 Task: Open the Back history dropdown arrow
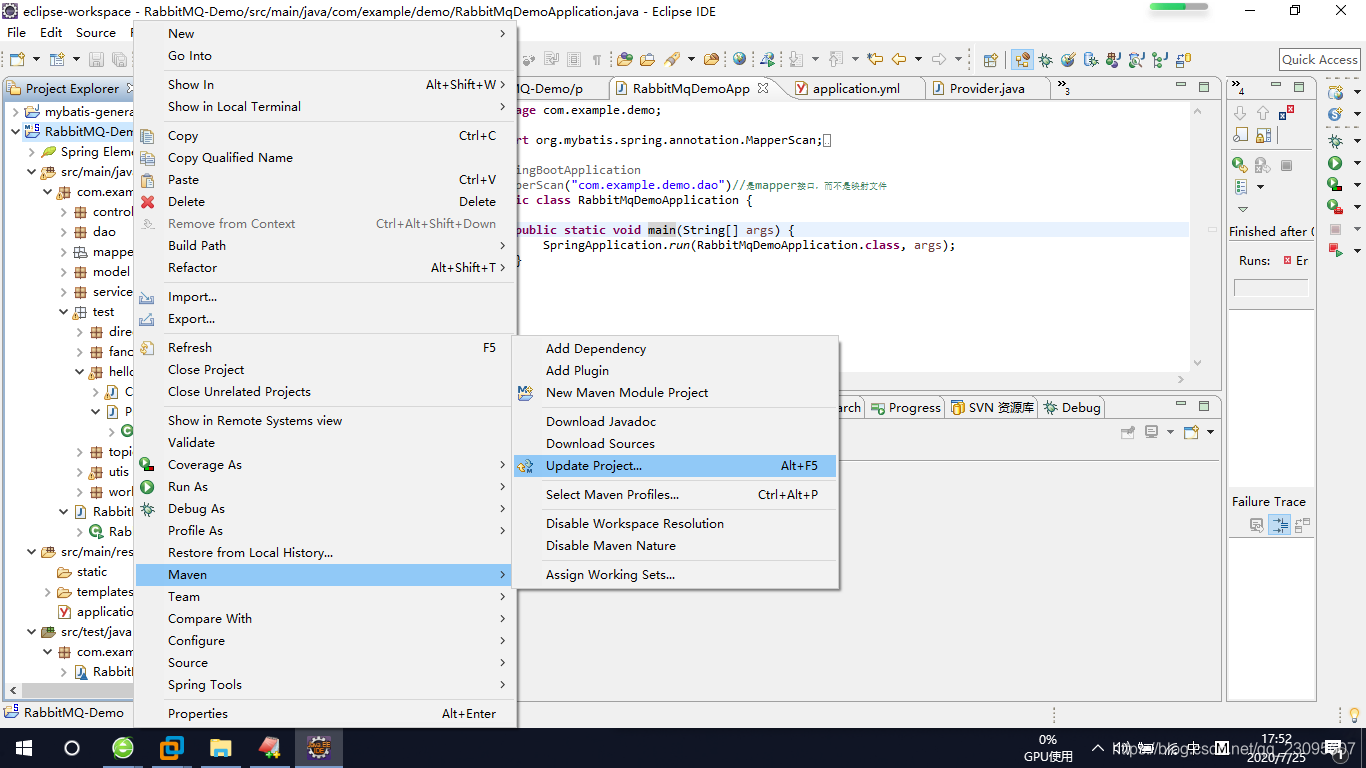coord(918,59)
